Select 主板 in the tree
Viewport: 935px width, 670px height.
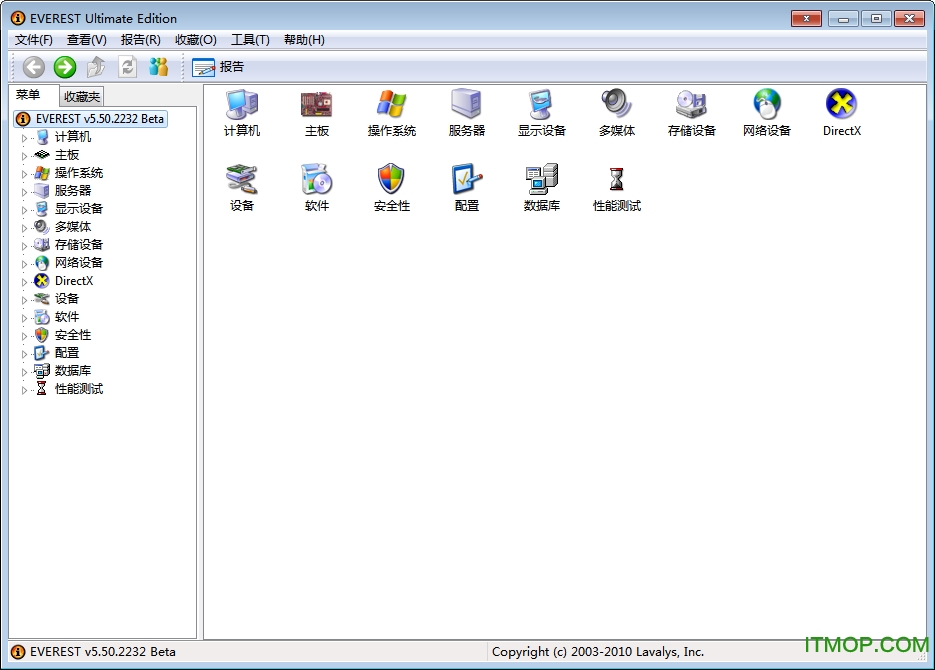[67, 155]
